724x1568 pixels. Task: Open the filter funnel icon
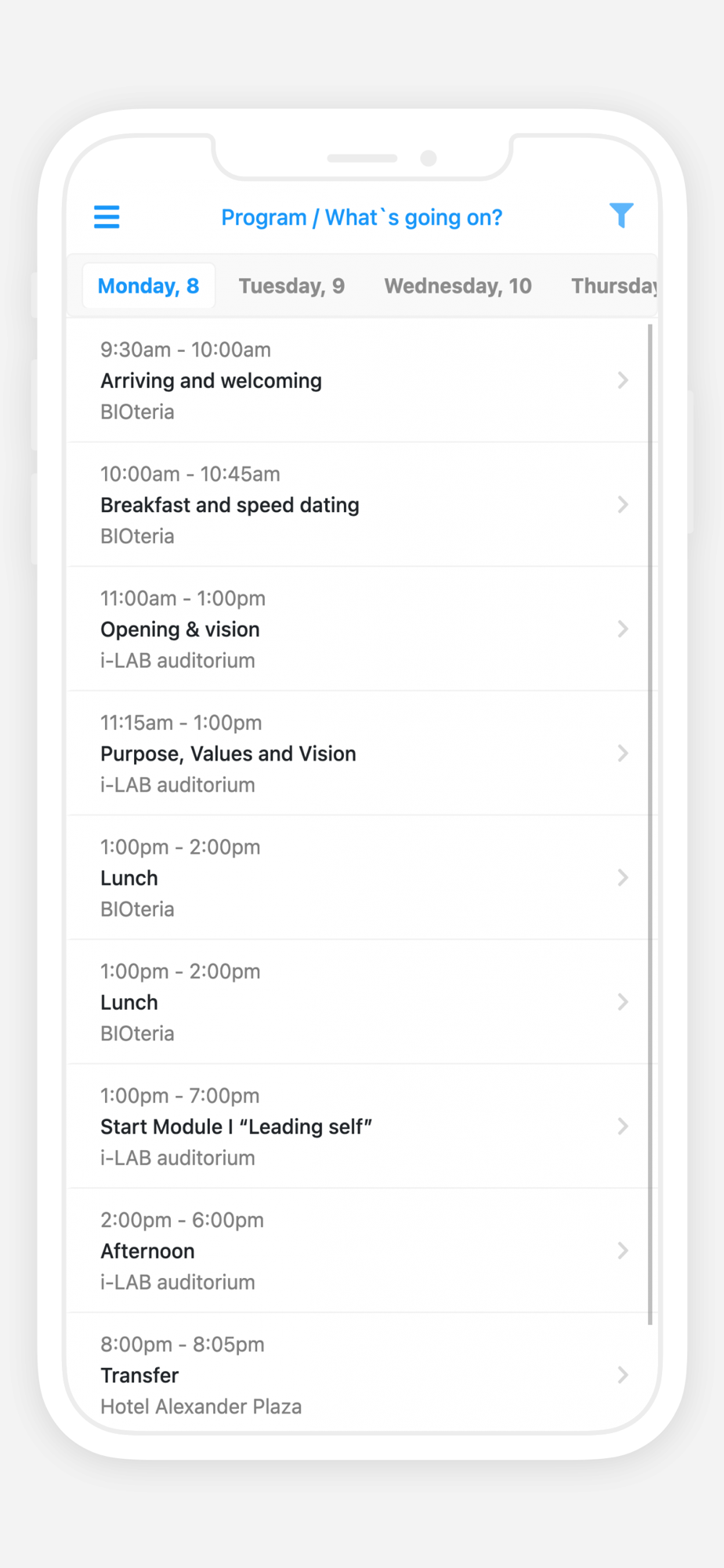click(x=621, y=215)
